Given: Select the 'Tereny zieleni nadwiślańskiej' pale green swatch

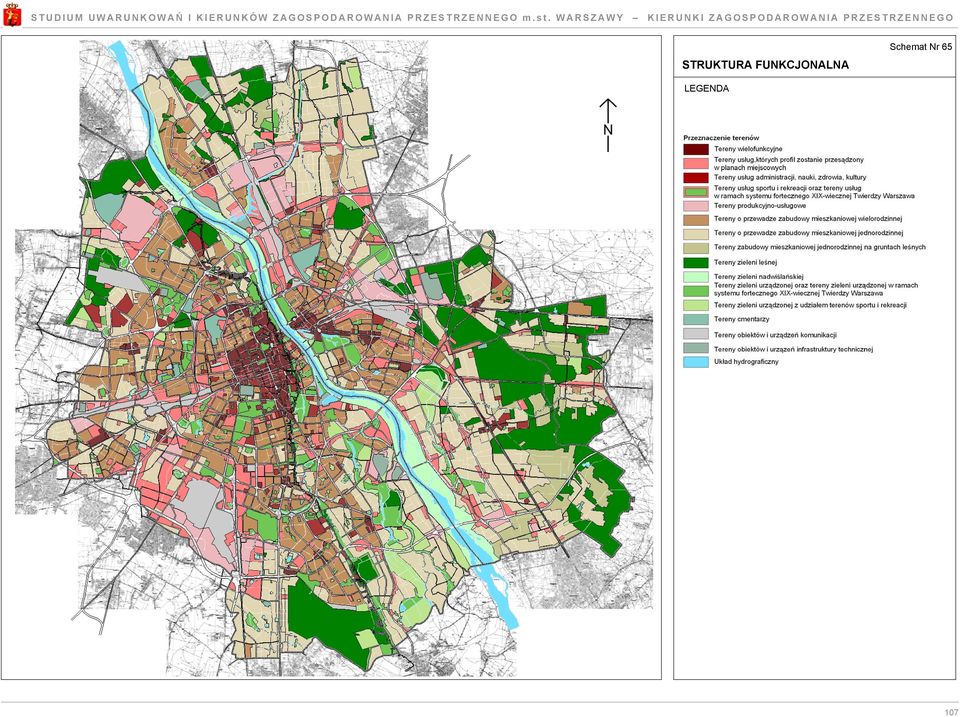Looking at the screenshot, I should (696, 277).
